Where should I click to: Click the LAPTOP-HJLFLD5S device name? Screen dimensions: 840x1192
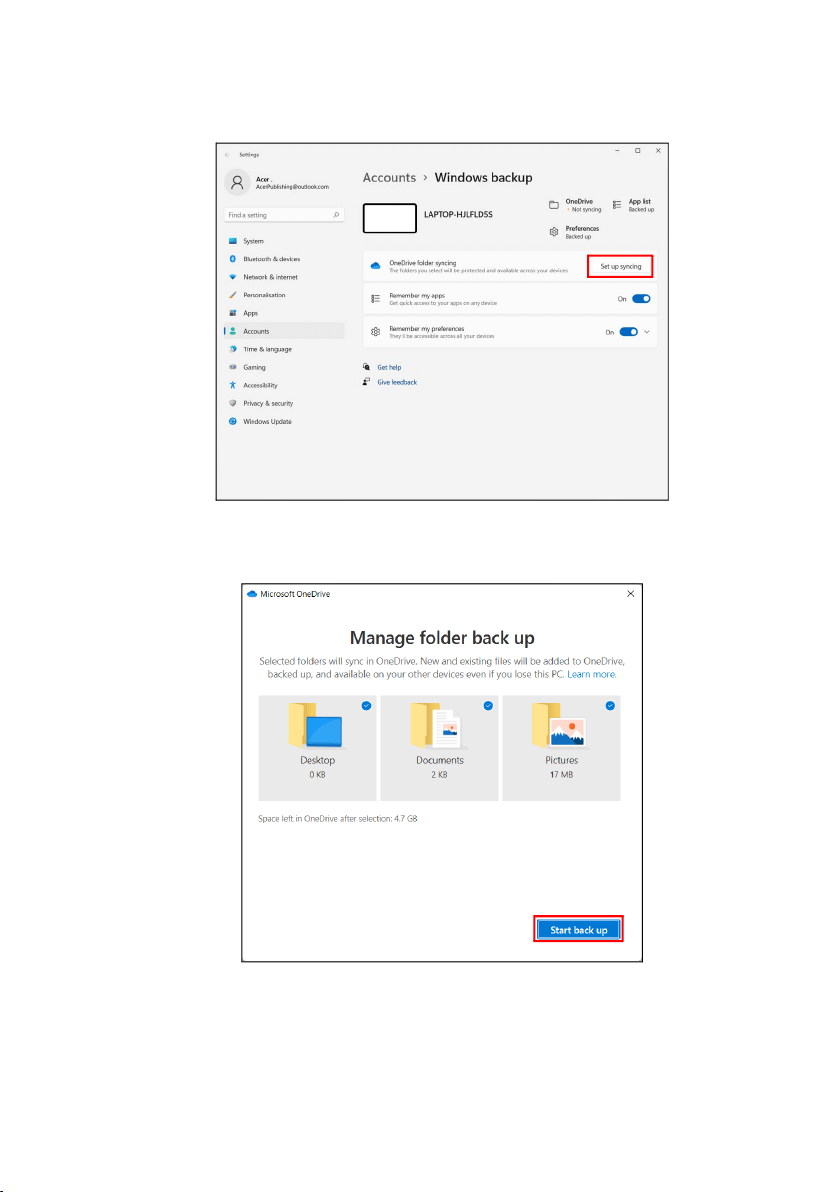458,214
